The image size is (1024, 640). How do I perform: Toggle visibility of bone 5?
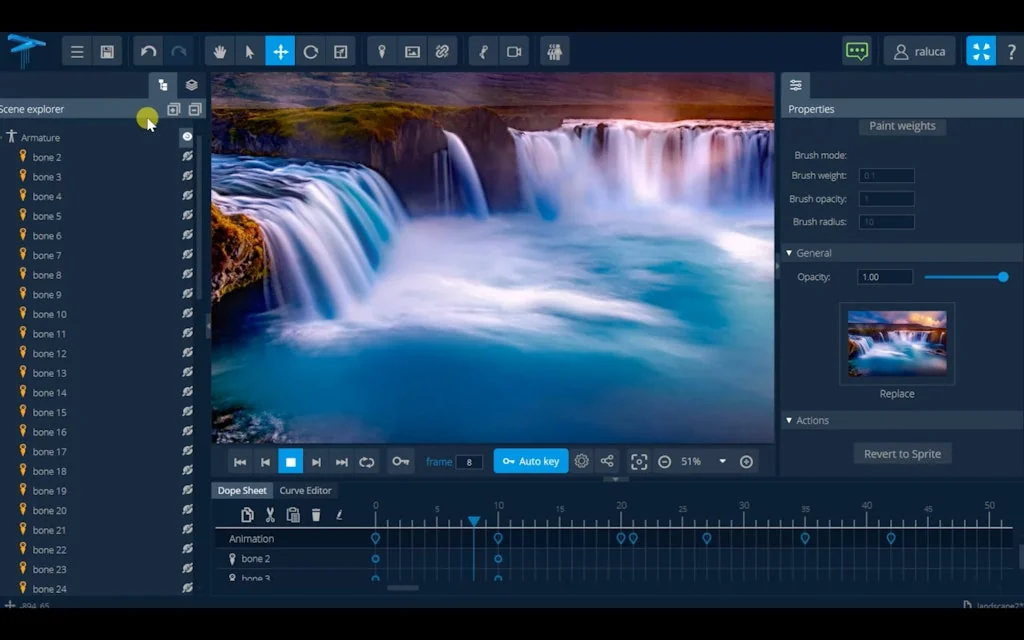click(x=187, y=216)
